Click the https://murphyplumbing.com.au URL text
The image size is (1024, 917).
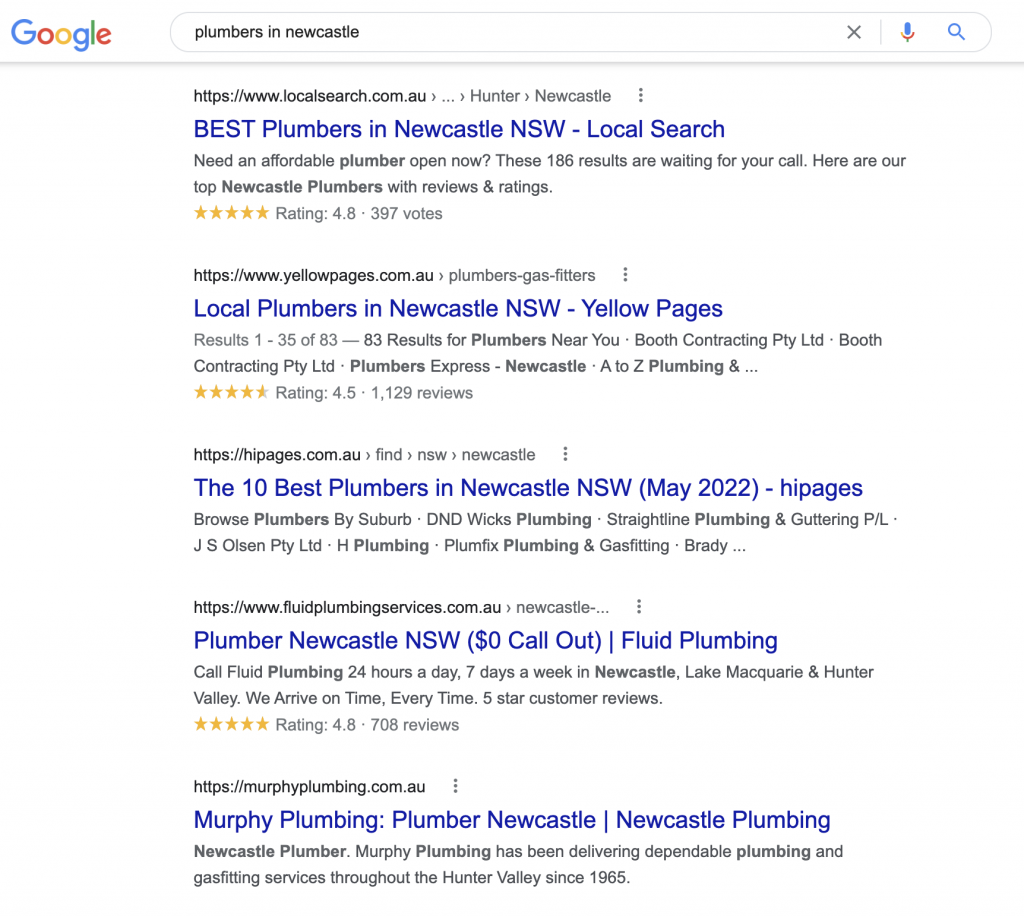(310, 786)
